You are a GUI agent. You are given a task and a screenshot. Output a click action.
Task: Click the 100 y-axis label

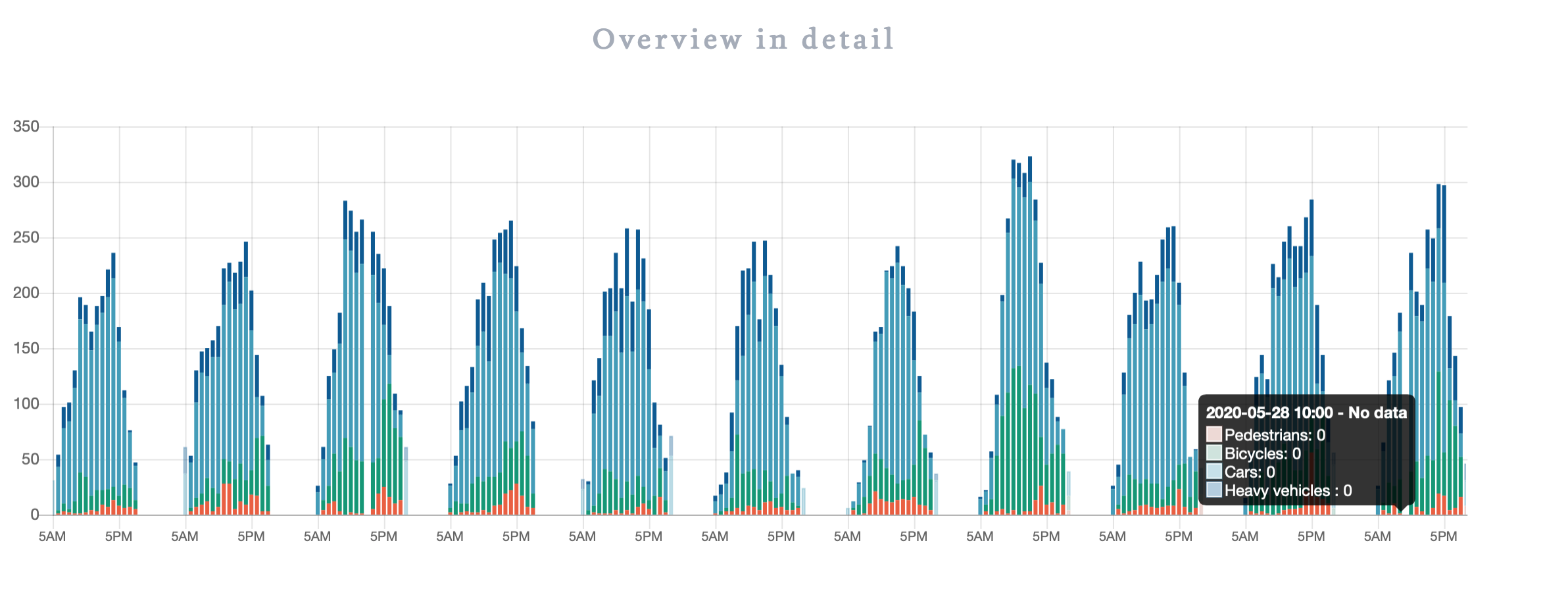click(x=26, y=403)
